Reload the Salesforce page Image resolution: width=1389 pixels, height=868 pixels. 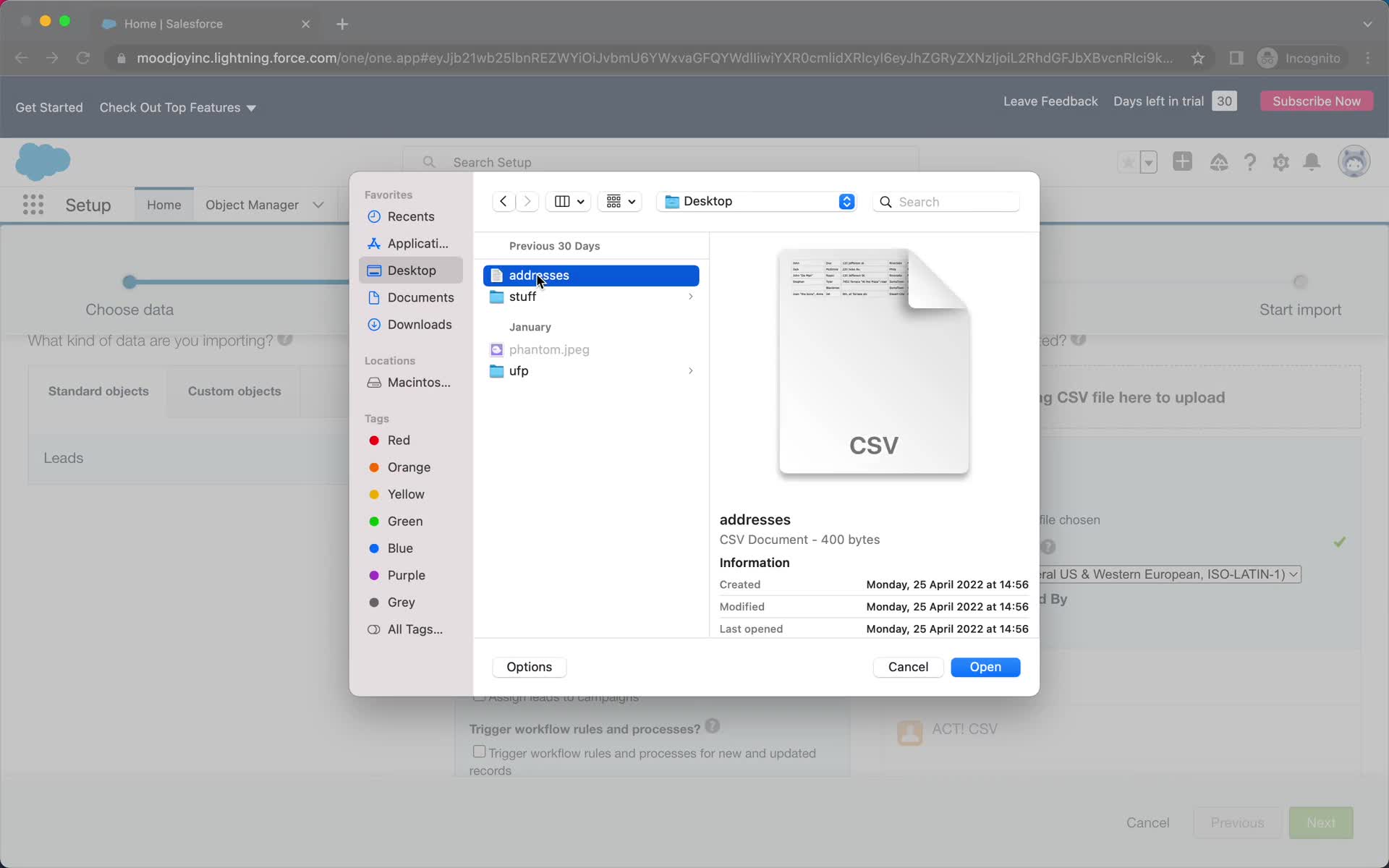pyautogui.click(x=83, y=58)
